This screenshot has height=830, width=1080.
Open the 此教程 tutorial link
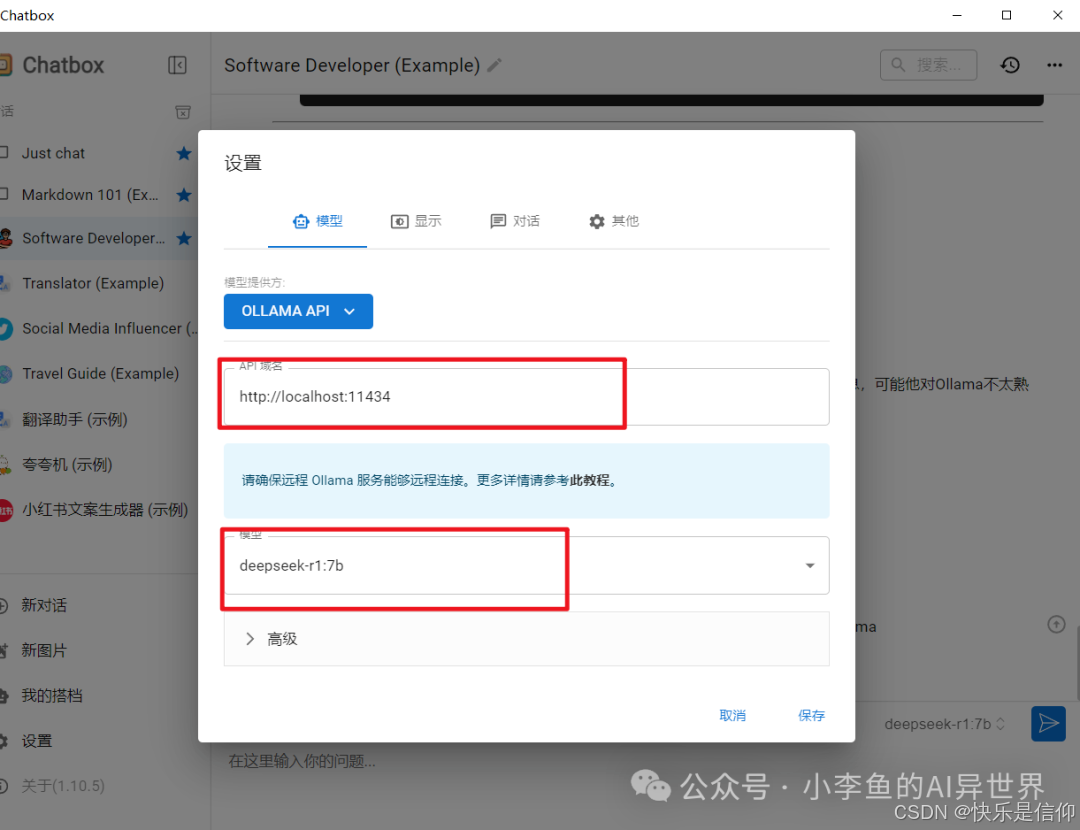pos(589,480)
